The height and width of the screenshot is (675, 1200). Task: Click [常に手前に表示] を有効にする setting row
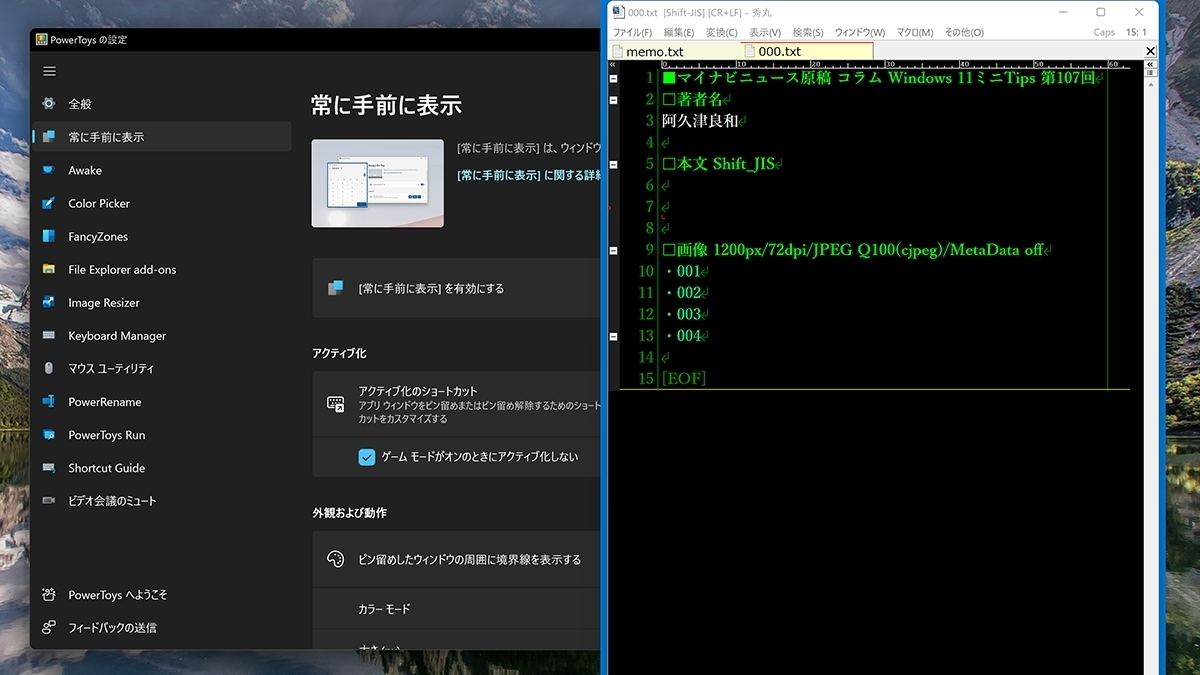[x=457, y=288]
